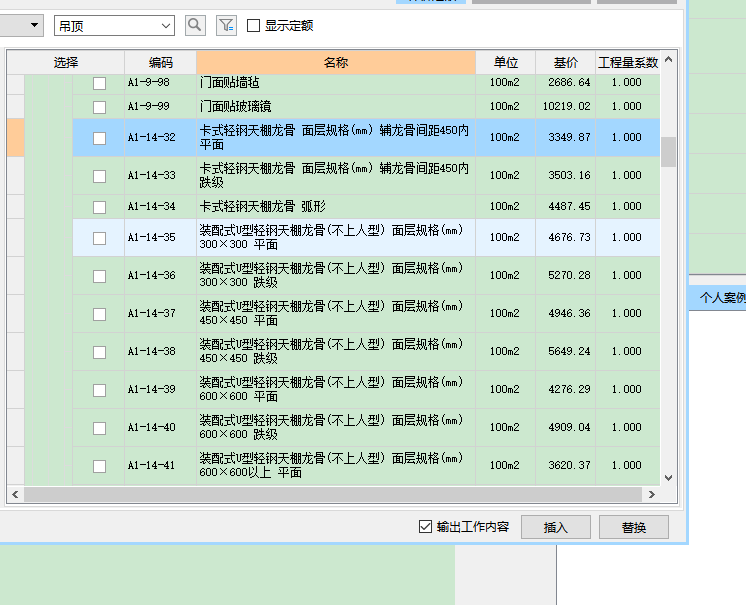Screen dimensions: 746x605
Task: Select name cell of row A1-14-41
Action: [336, 466]
